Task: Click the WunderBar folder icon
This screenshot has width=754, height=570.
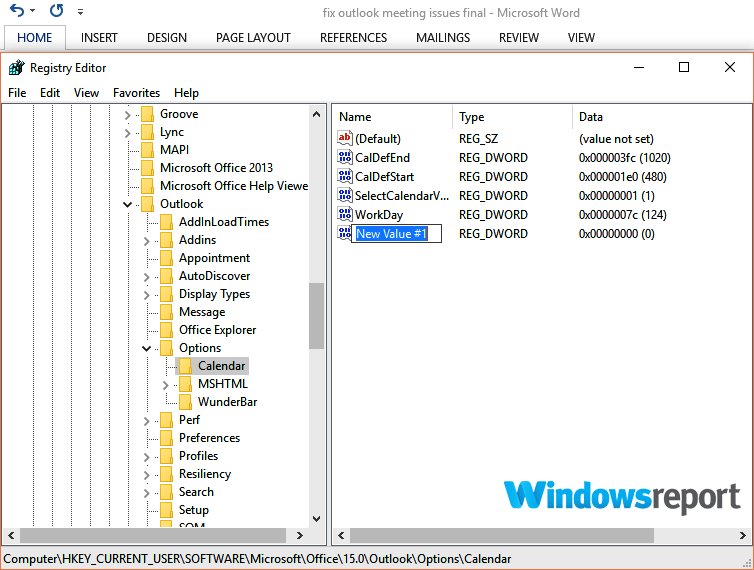Action: click(185, 402)
